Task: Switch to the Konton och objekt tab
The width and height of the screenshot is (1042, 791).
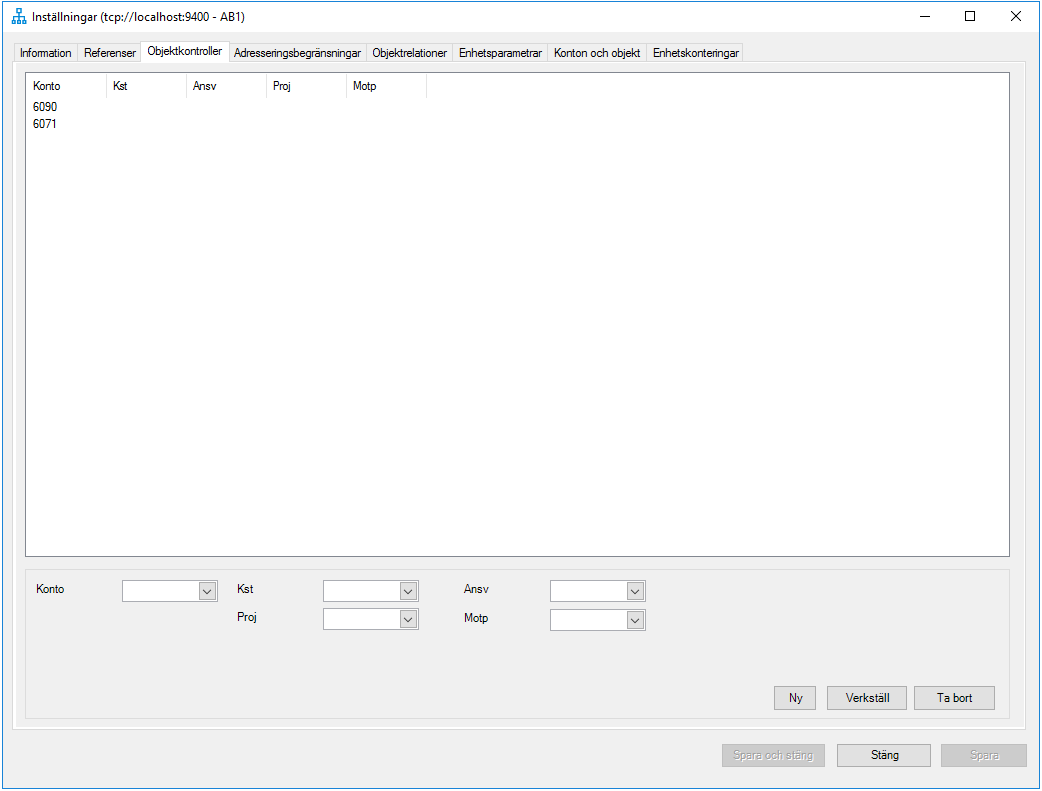Action: (x=596, y=52)
